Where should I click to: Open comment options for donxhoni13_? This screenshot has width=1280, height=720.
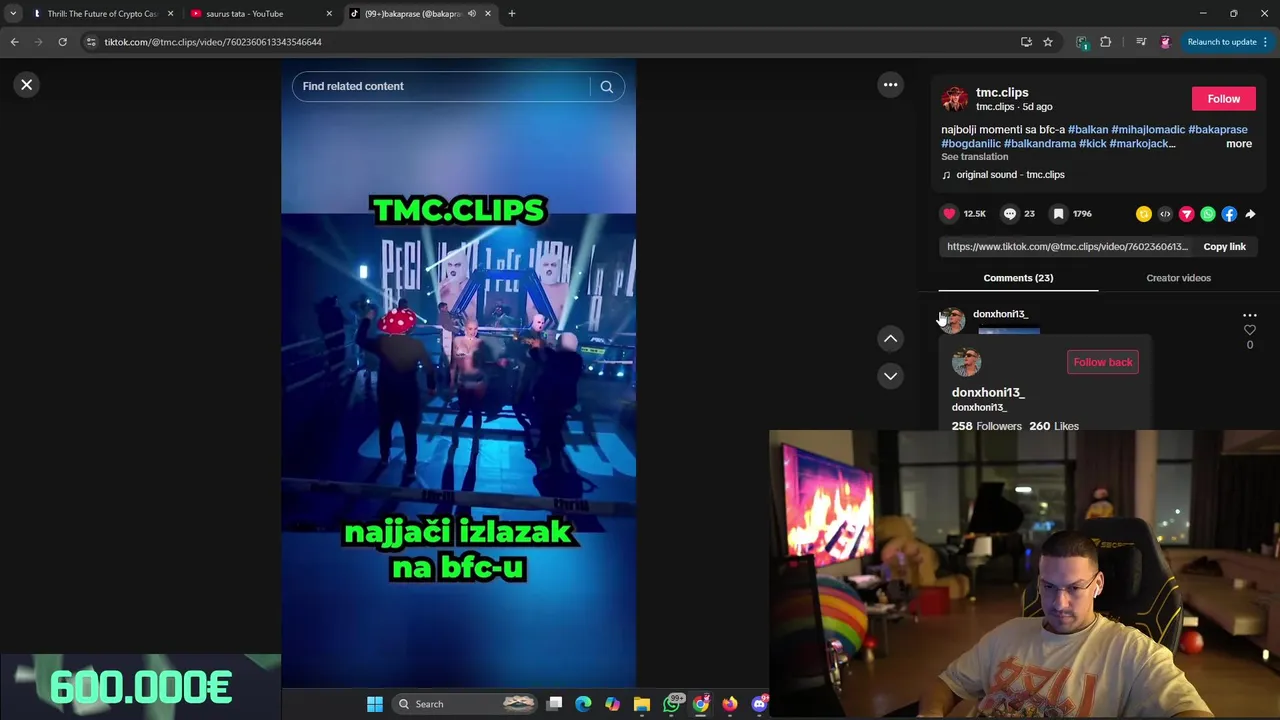click(x=1249, y=315)
